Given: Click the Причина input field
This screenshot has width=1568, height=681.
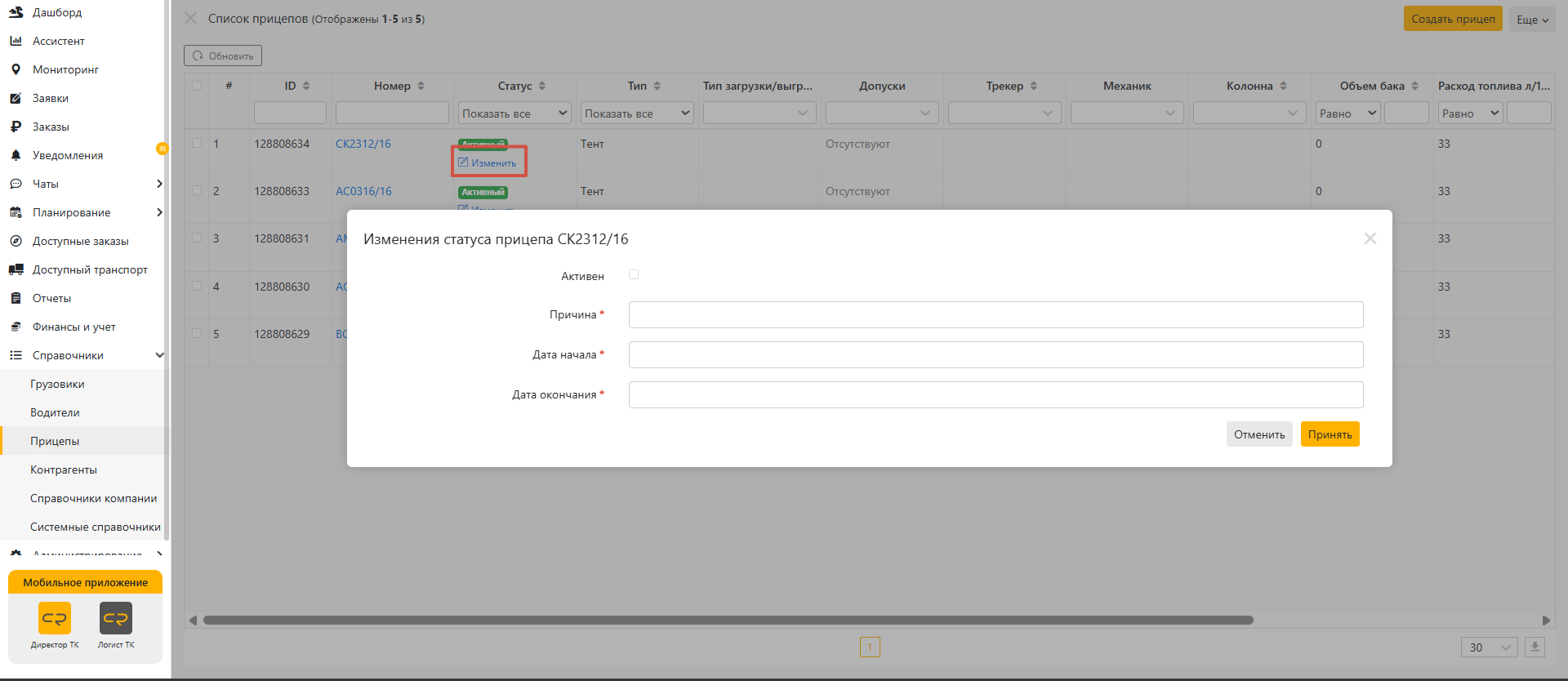Looking at the screenshot, I should [996, 315].
